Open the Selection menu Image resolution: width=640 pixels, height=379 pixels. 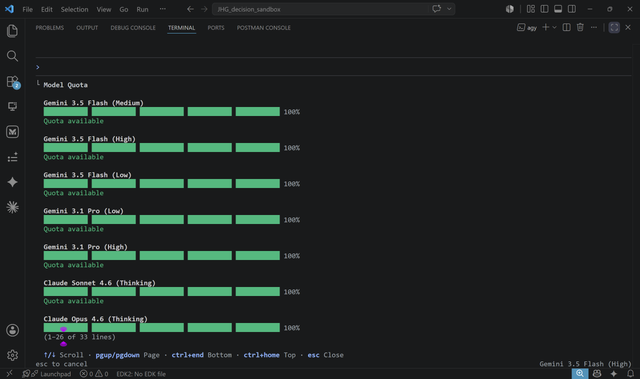[74, 9]
